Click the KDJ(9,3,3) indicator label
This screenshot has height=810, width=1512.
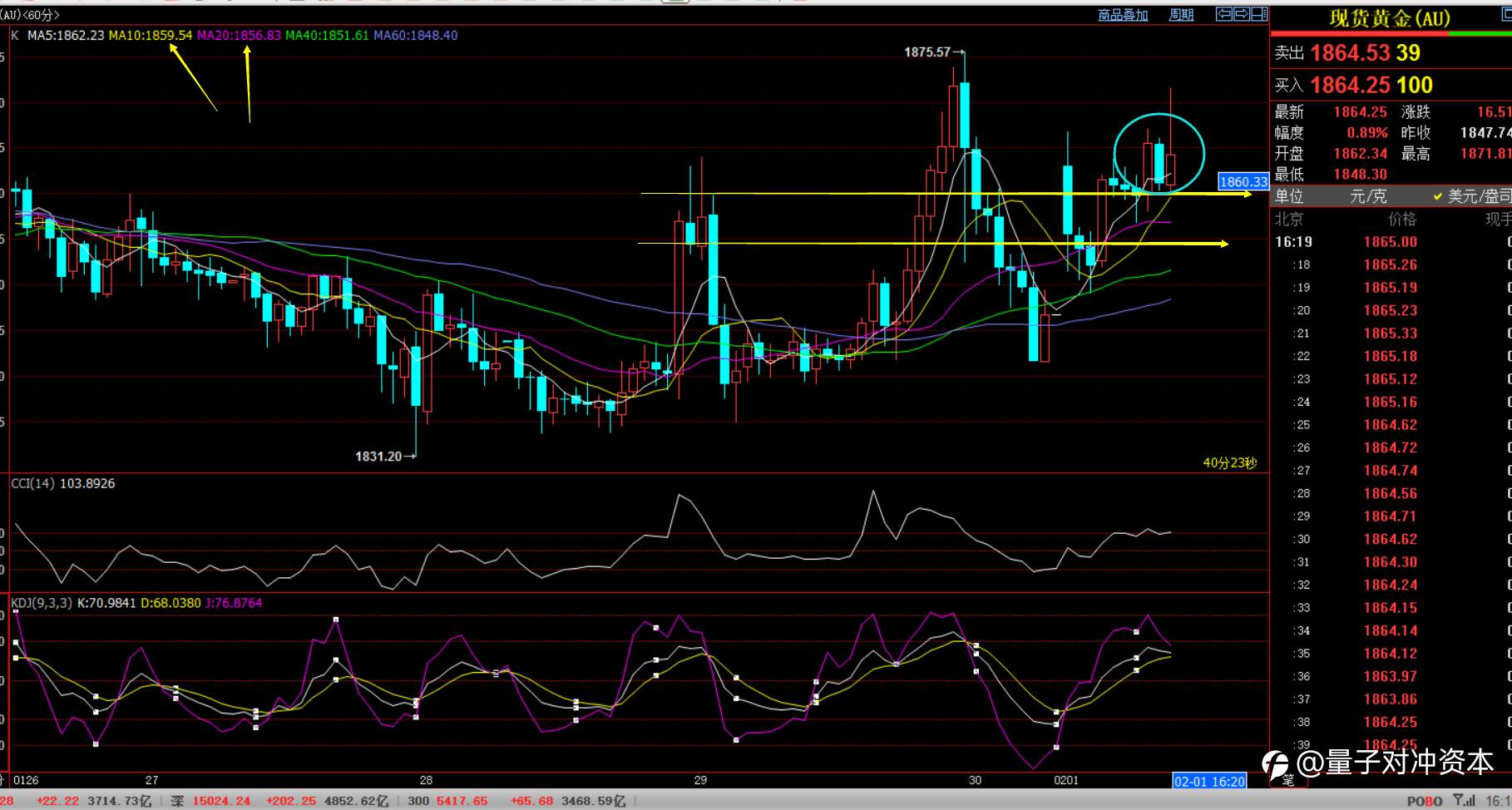[42, 603]
